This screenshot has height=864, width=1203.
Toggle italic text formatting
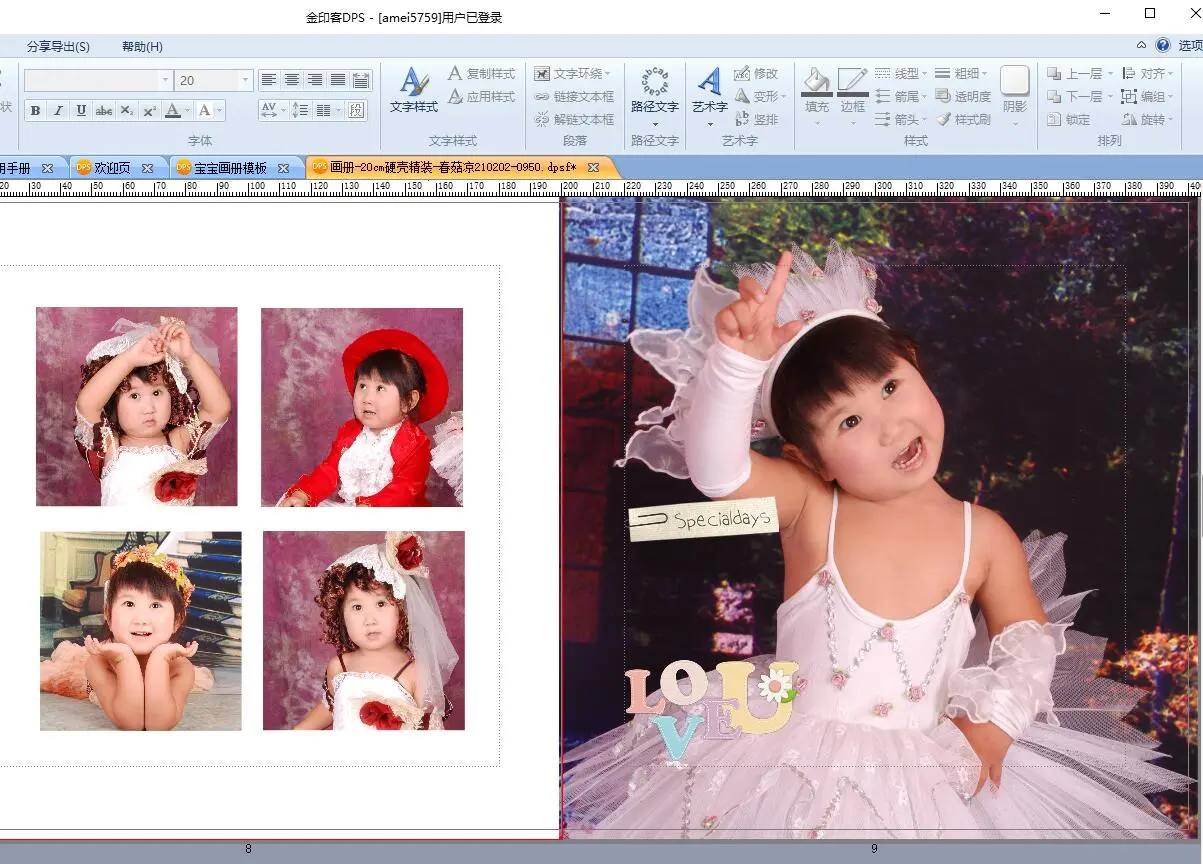tap(58, 111)
